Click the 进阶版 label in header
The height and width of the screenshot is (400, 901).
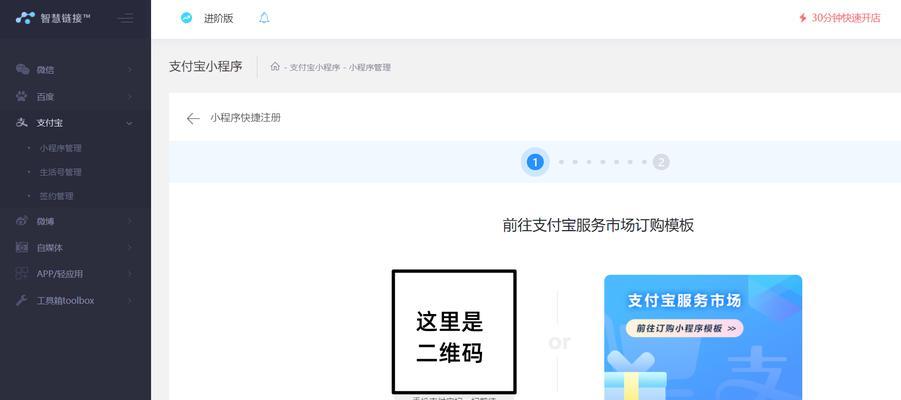[218, 18]
